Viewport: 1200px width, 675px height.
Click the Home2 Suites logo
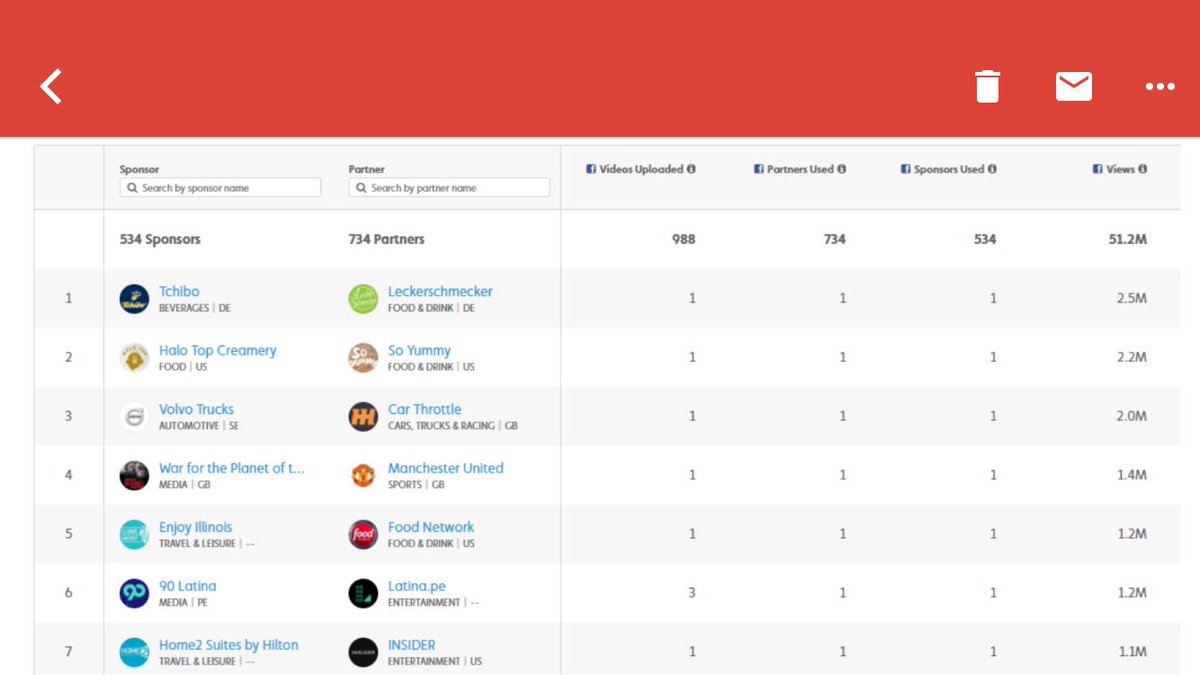[134, 652]
